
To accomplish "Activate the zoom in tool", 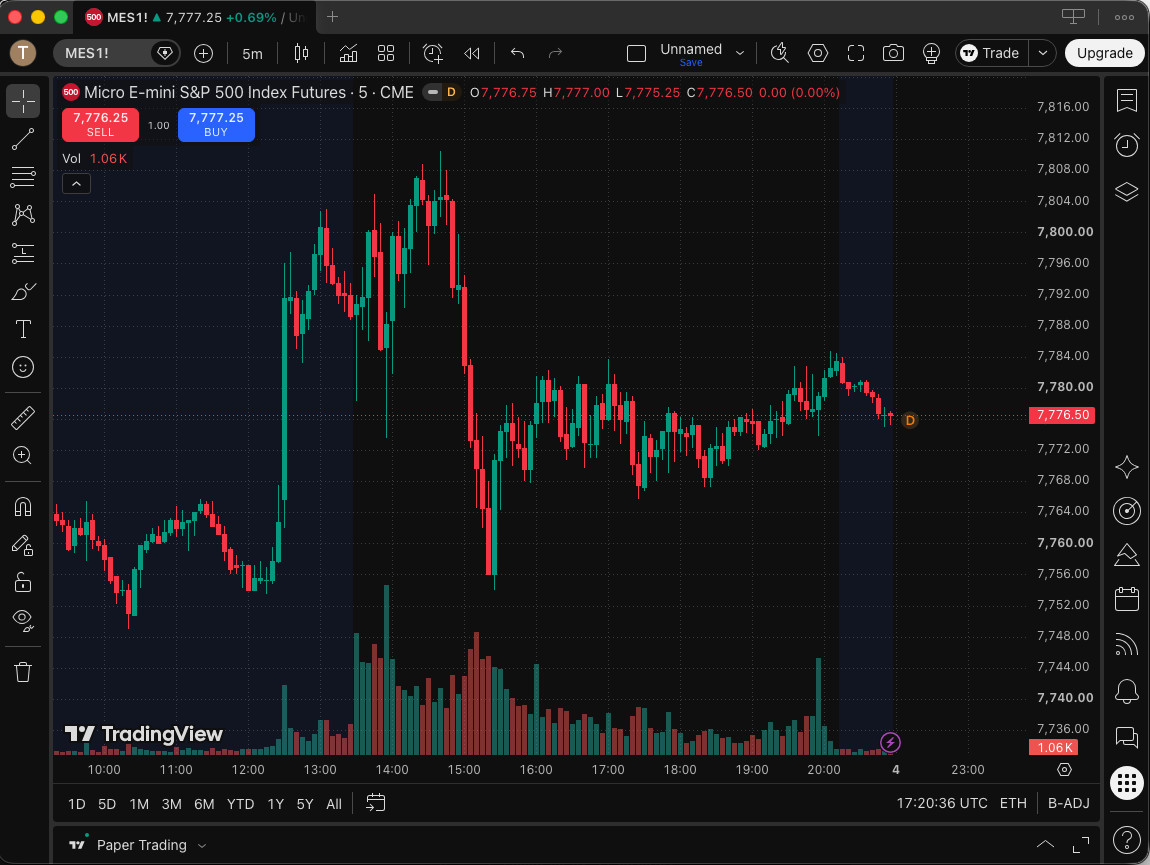I will tap(23, 456).
